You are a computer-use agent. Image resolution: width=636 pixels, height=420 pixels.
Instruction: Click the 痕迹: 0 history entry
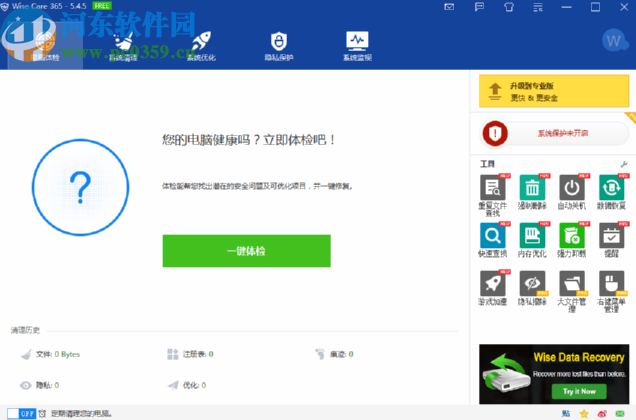[x=334, y=354]
